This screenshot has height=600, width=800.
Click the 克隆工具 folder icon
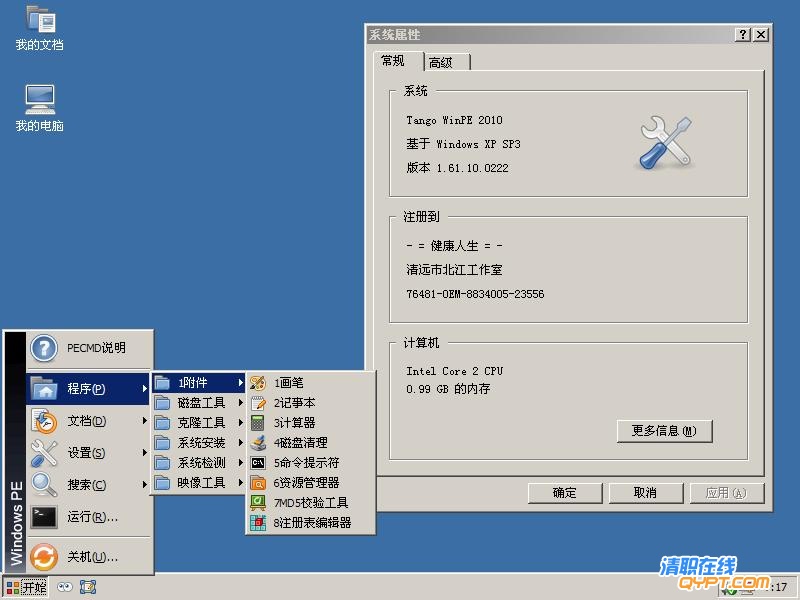[x=162, y=423]
